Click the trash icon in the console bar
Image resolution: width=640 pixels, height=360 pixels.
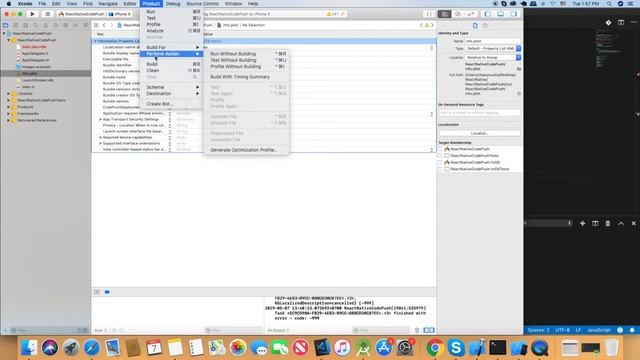[417, 330]
